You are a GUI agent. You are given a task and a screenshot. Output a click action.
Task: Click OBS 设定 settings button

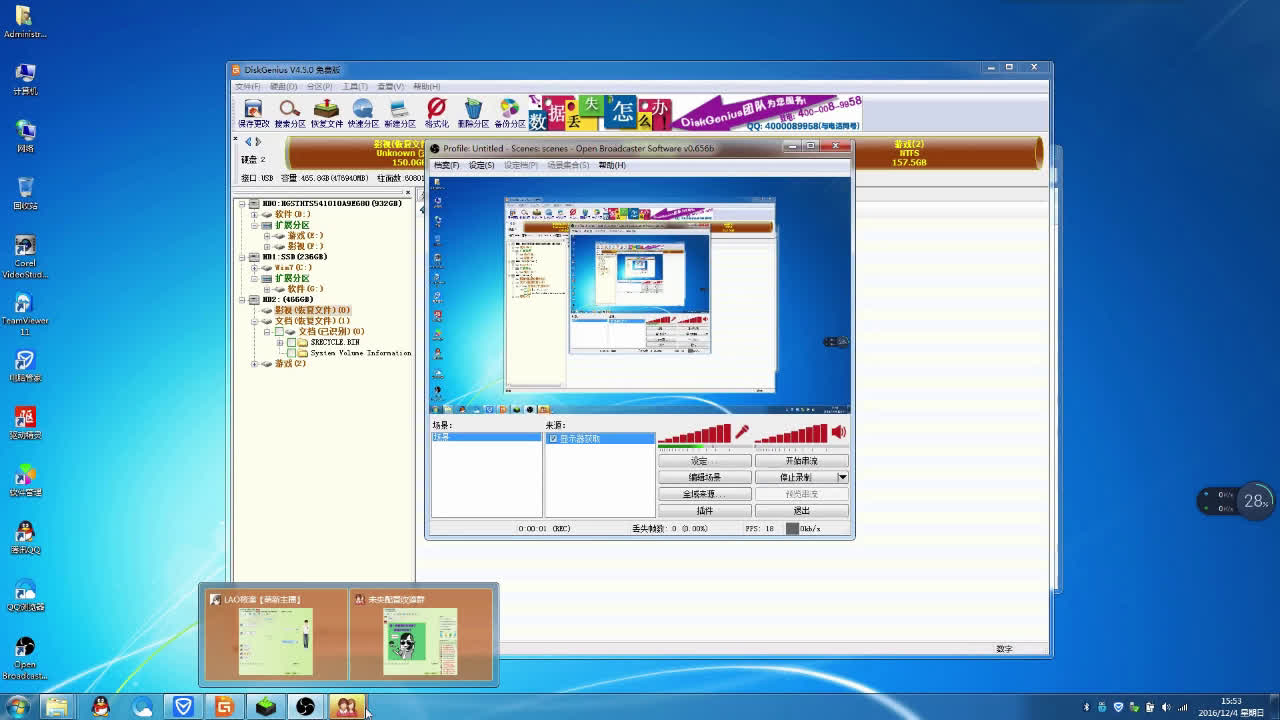(704, 461)
